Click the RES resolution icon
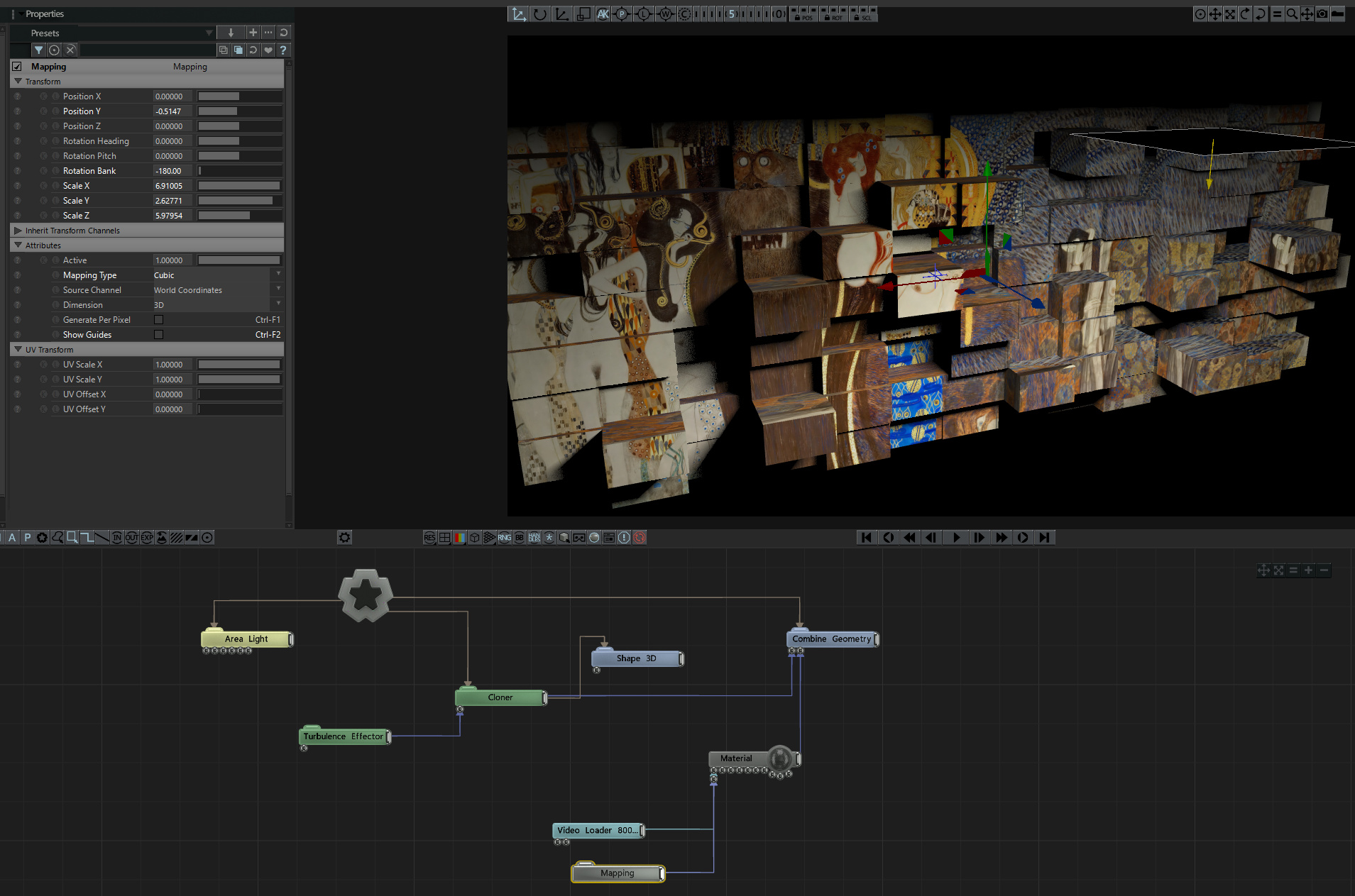This screenshot has height=896, width=1355. pyautogui.click(x=429, y=538)
